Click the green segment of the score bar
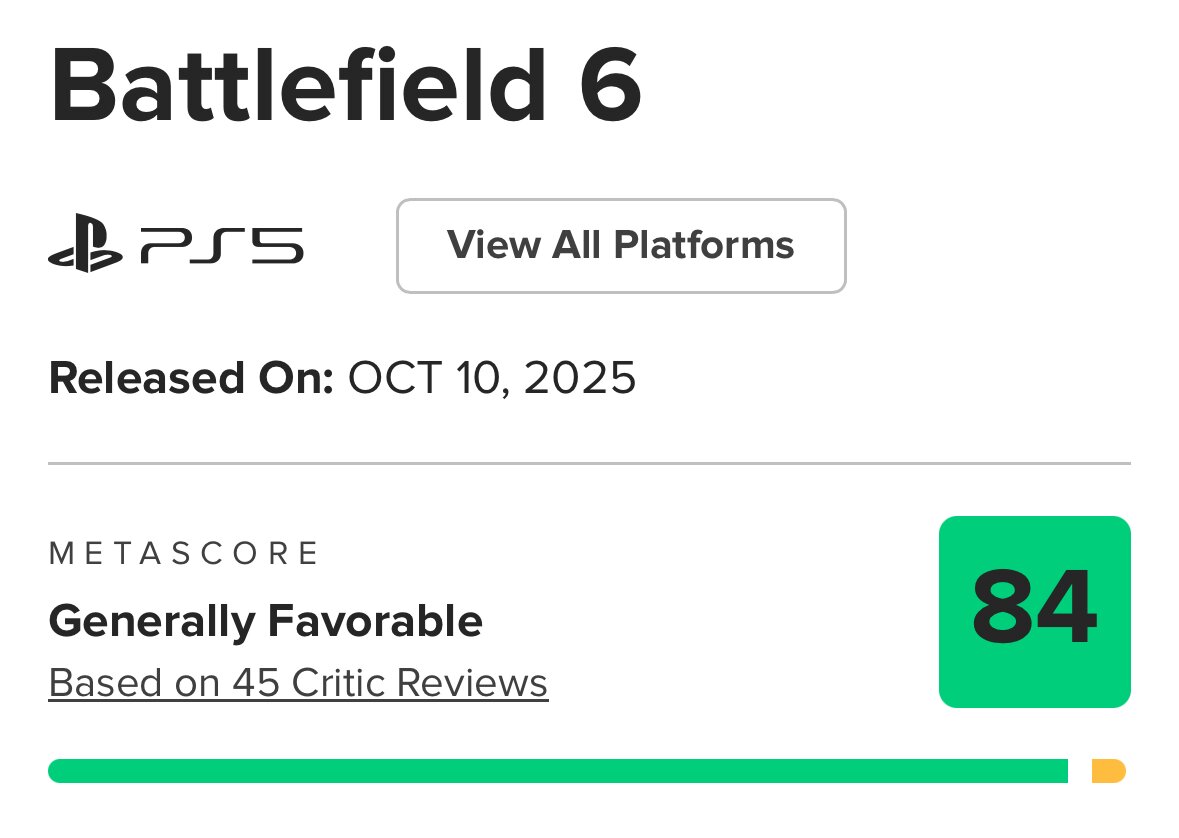The height and width of the screenshot is (838, 1179). (557, 771)
